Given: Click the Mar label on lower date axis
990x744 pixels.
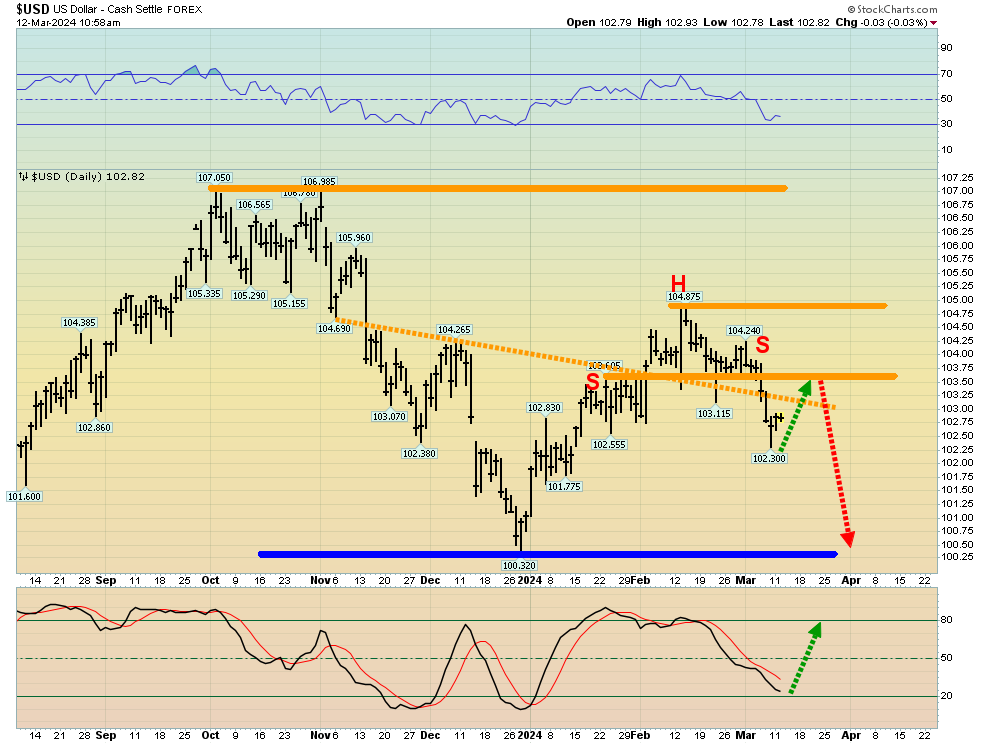Looking at the screenshot, I should pos(746,735).
